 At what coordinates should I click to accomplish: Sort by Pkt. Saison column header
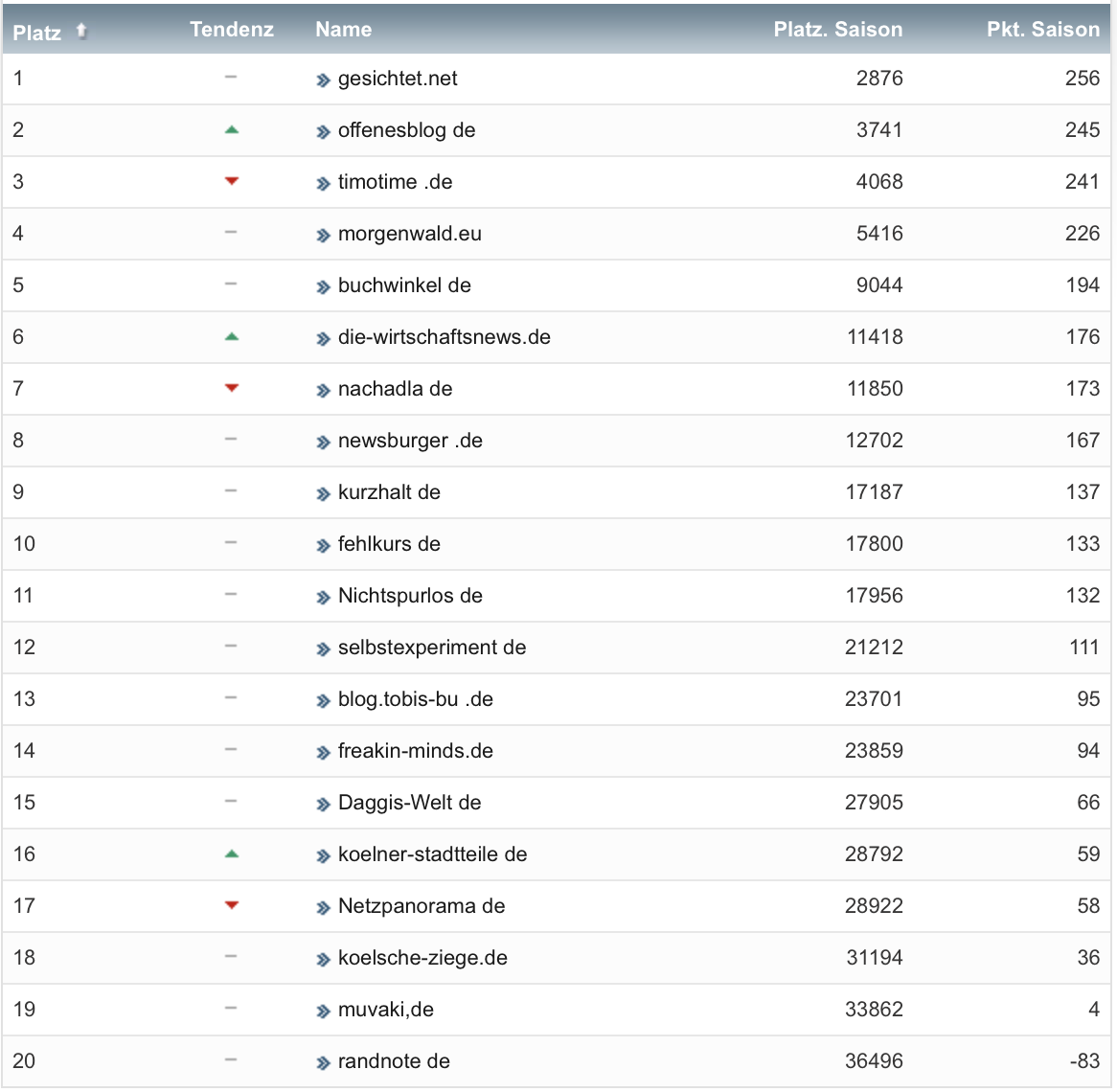(1042, 30)
